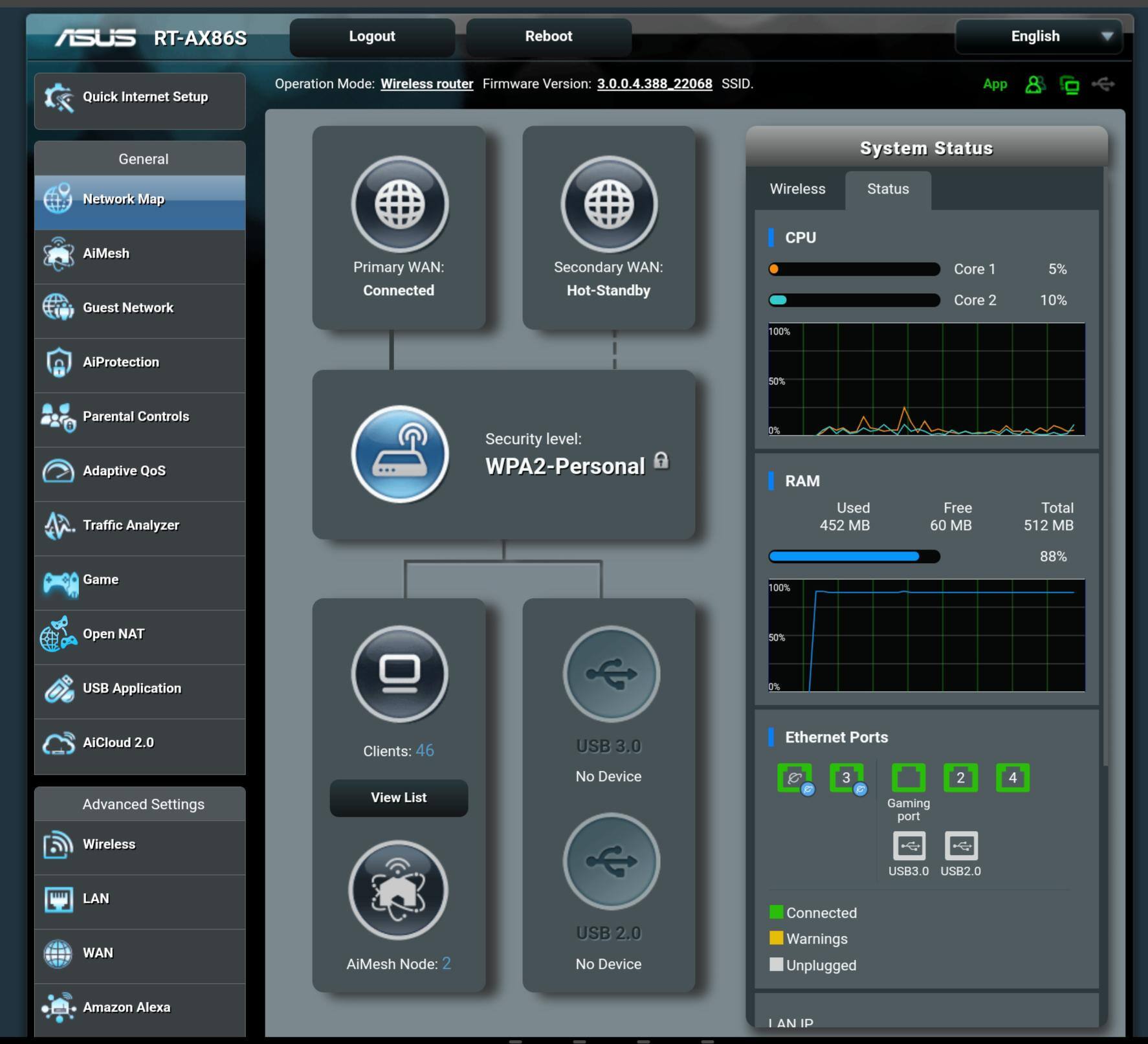
Task: Click the Wireless router operation mode link
Action: 426,84
